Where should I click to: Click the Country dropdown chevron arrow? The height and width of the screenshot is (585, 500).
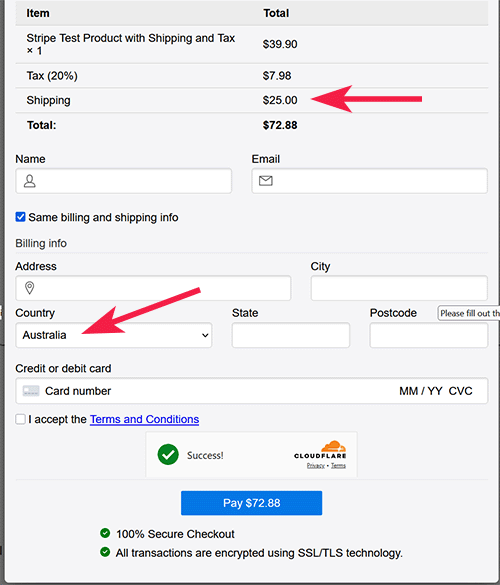point(205,335)
